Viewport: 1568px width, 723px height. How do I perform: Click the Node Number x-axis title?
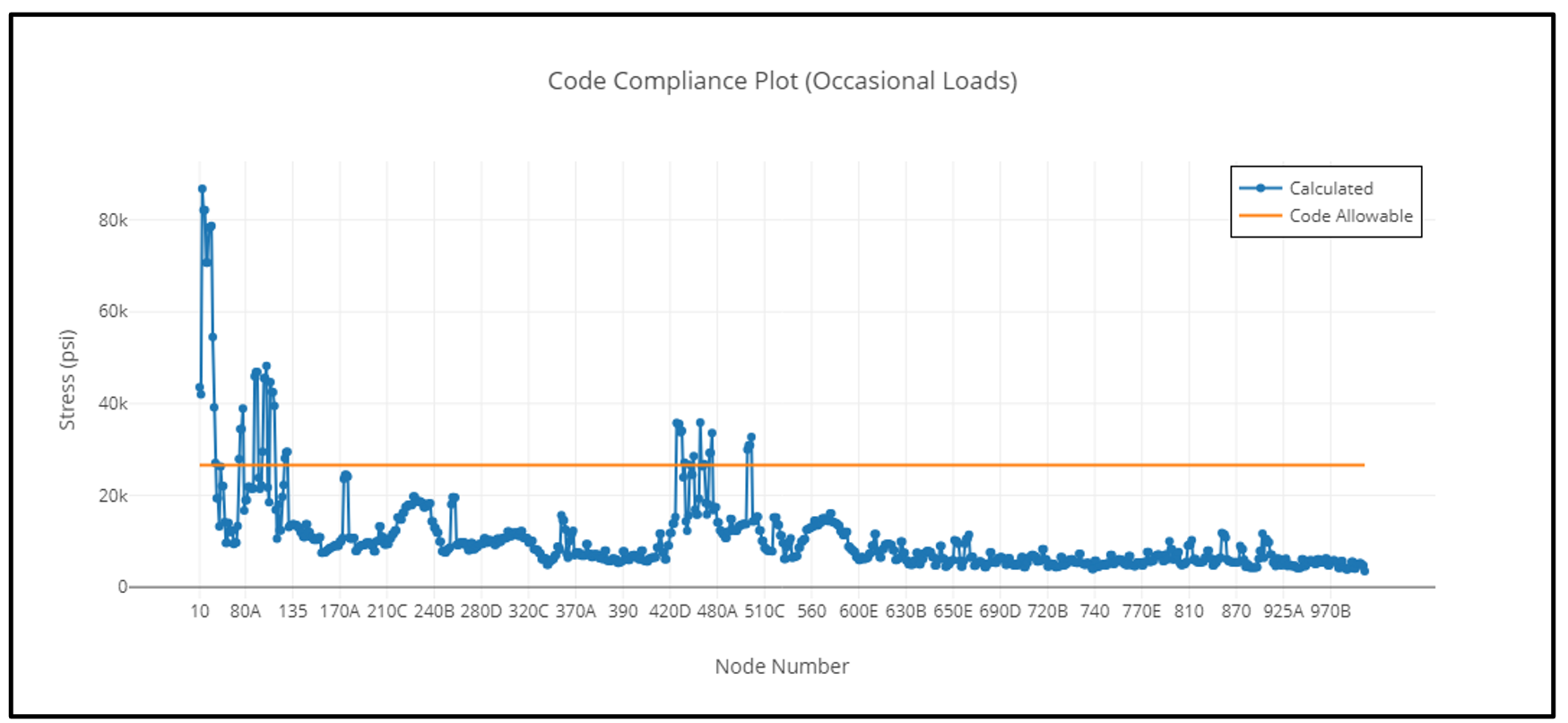pyautogui.click(x=782, y=667)
